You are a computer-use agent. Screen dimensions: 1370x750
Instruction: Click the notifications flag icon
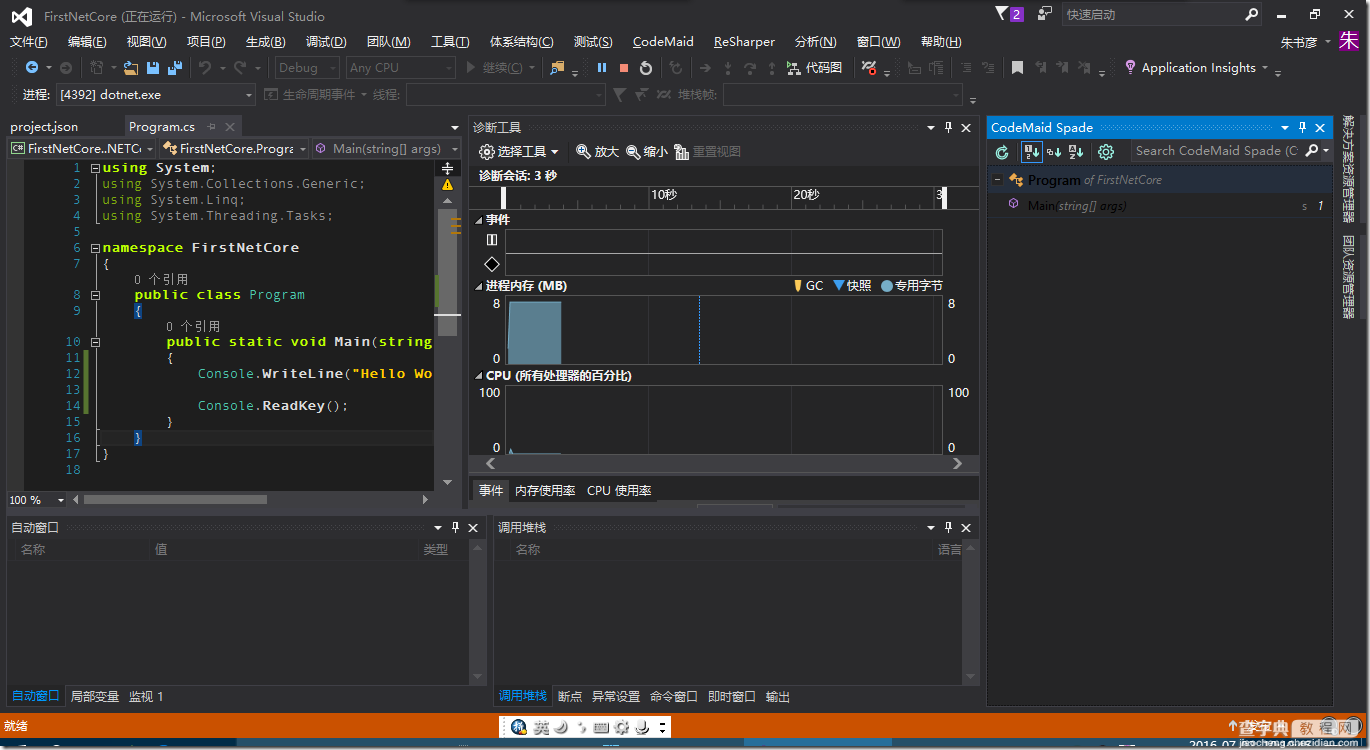tap(1002, 13)
